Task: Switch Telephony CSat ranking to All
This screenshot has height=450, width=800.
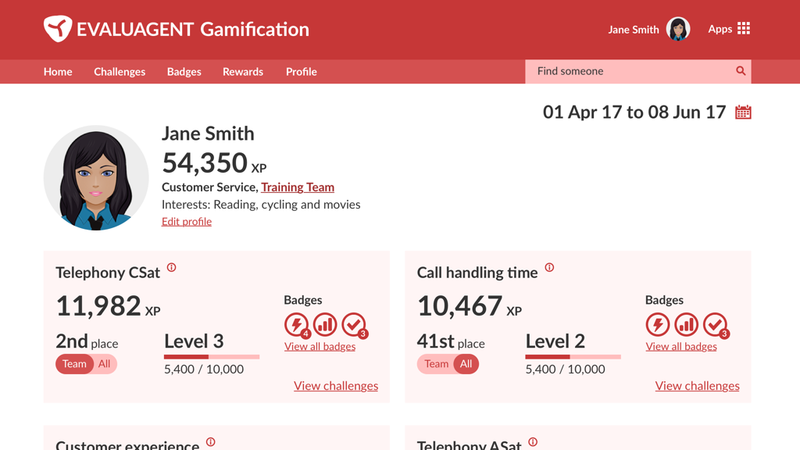Action: (105, 364)
